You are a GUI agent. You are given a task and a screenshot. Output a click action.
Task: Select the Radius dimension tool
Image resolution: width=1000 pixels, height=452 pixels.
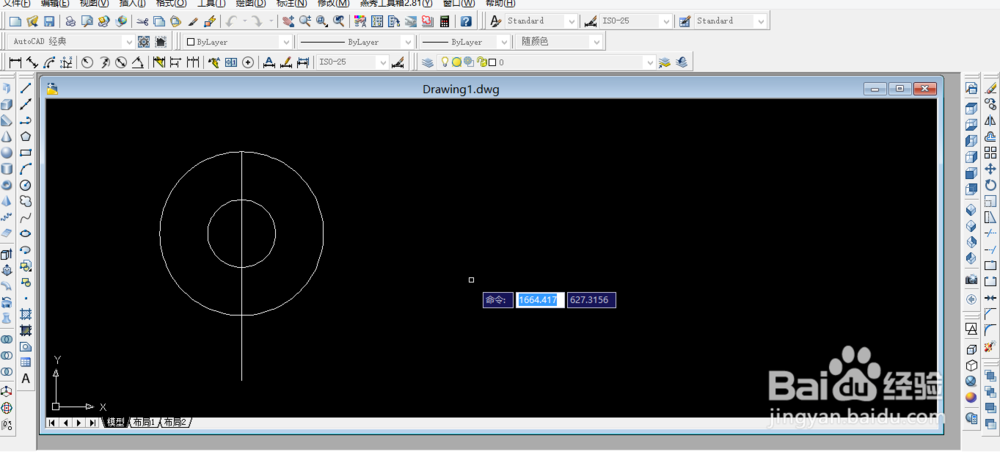click(88, 62)
